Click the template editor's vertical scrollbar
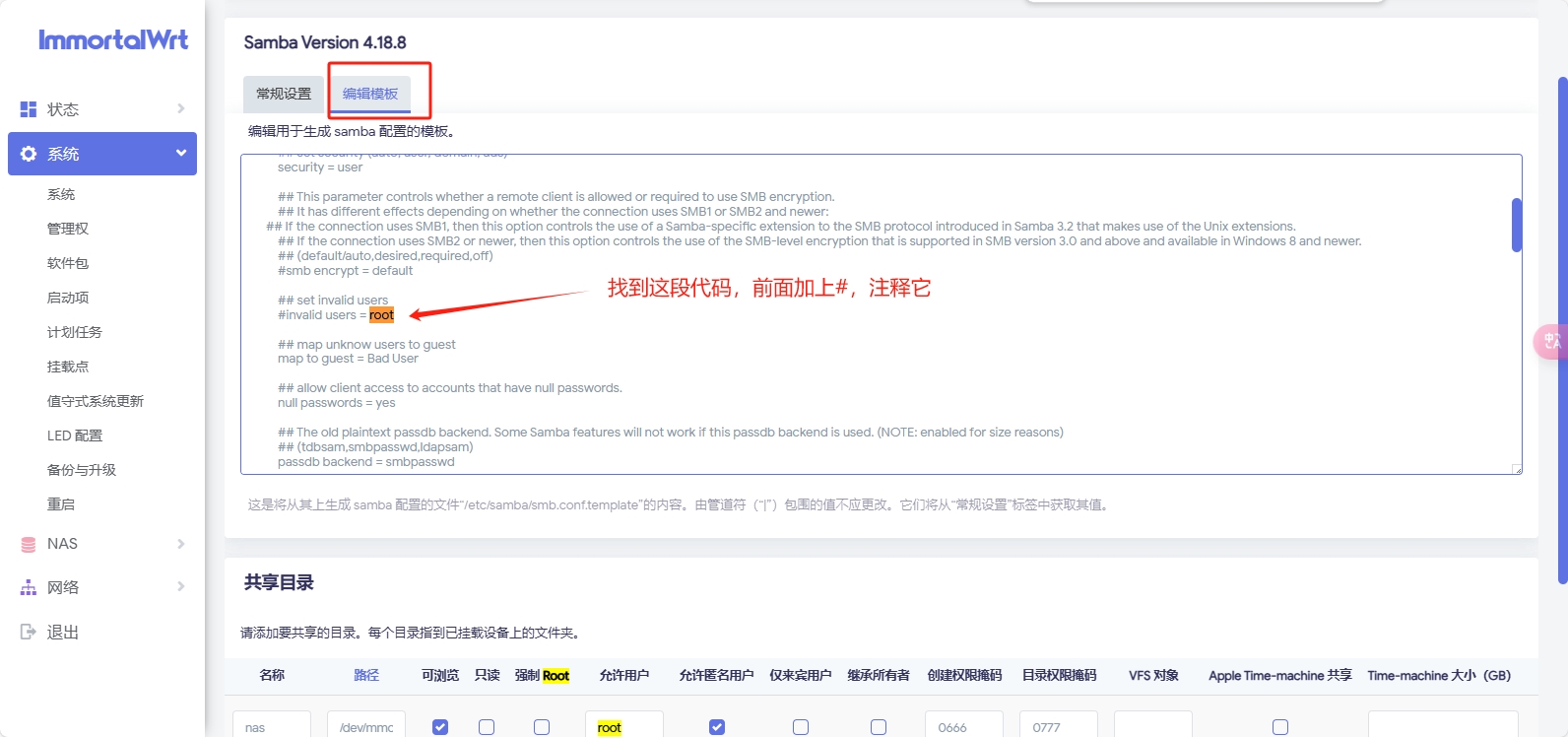The image size is (1568, 737). (x=1517, y=226)
